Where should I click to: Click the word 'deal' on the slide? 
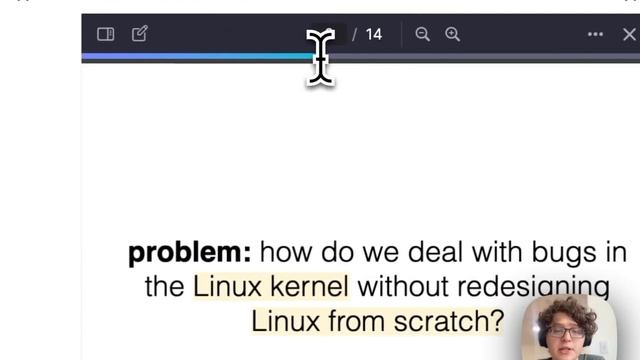(x=435, y=252)
